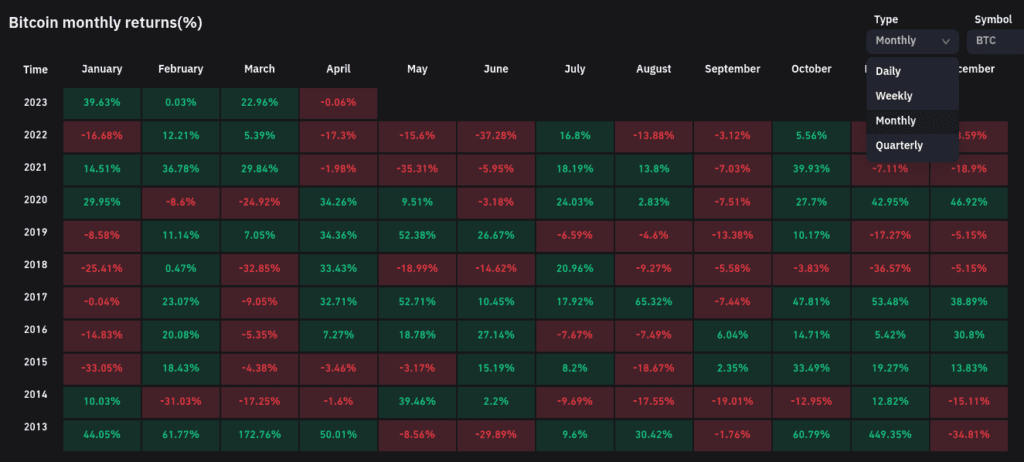
Task: Click the 2017 row label
Action: (35, 298)
